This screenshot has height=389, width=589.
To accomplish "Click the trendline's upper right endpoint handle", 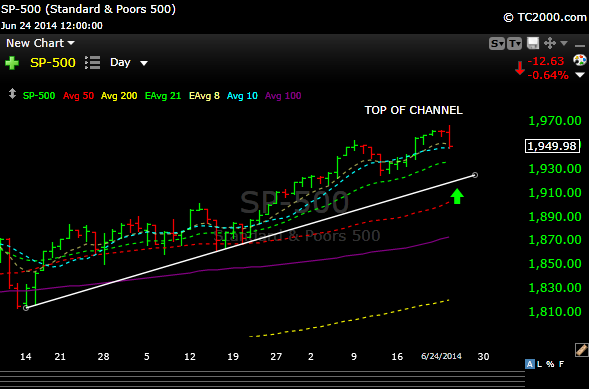I will point(475,175).
